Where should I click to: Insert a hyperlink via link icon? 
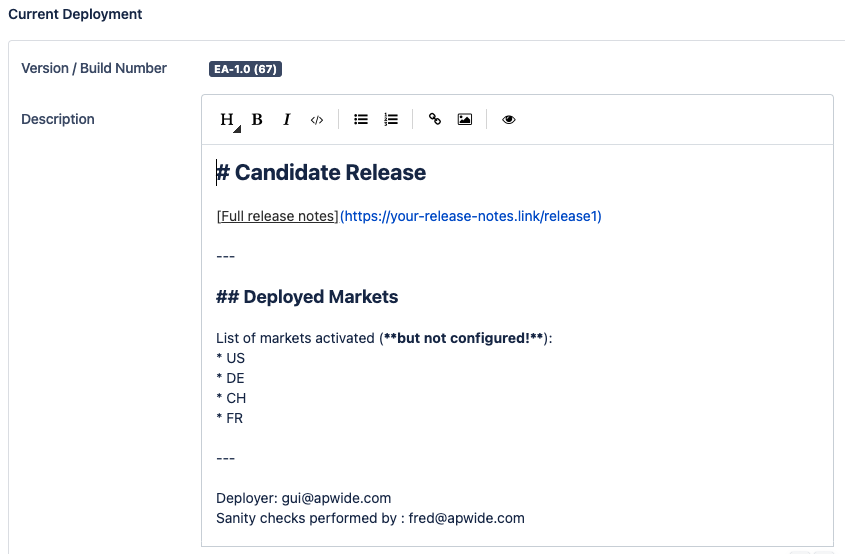435,120
